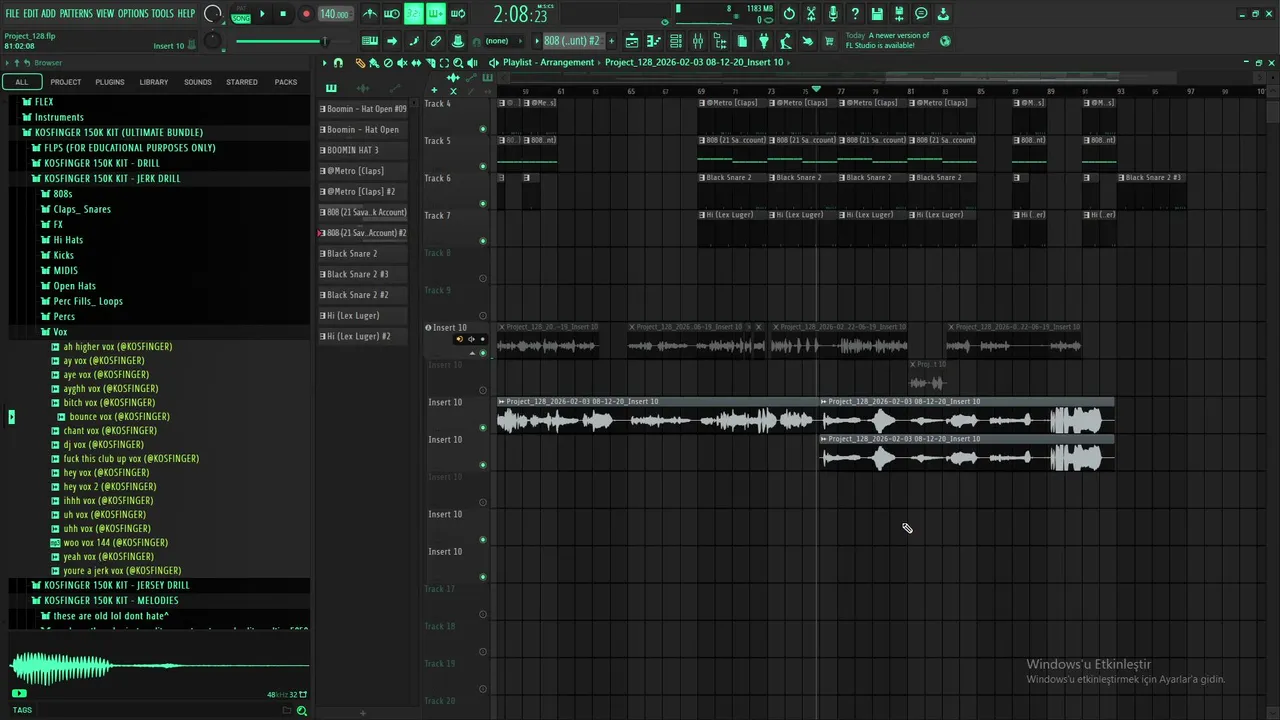Collapse KOSFINGER 150K KIT - JERK DRILL folder
Image resolution: width=1280 pixels, height=720 pixels.
112,178
